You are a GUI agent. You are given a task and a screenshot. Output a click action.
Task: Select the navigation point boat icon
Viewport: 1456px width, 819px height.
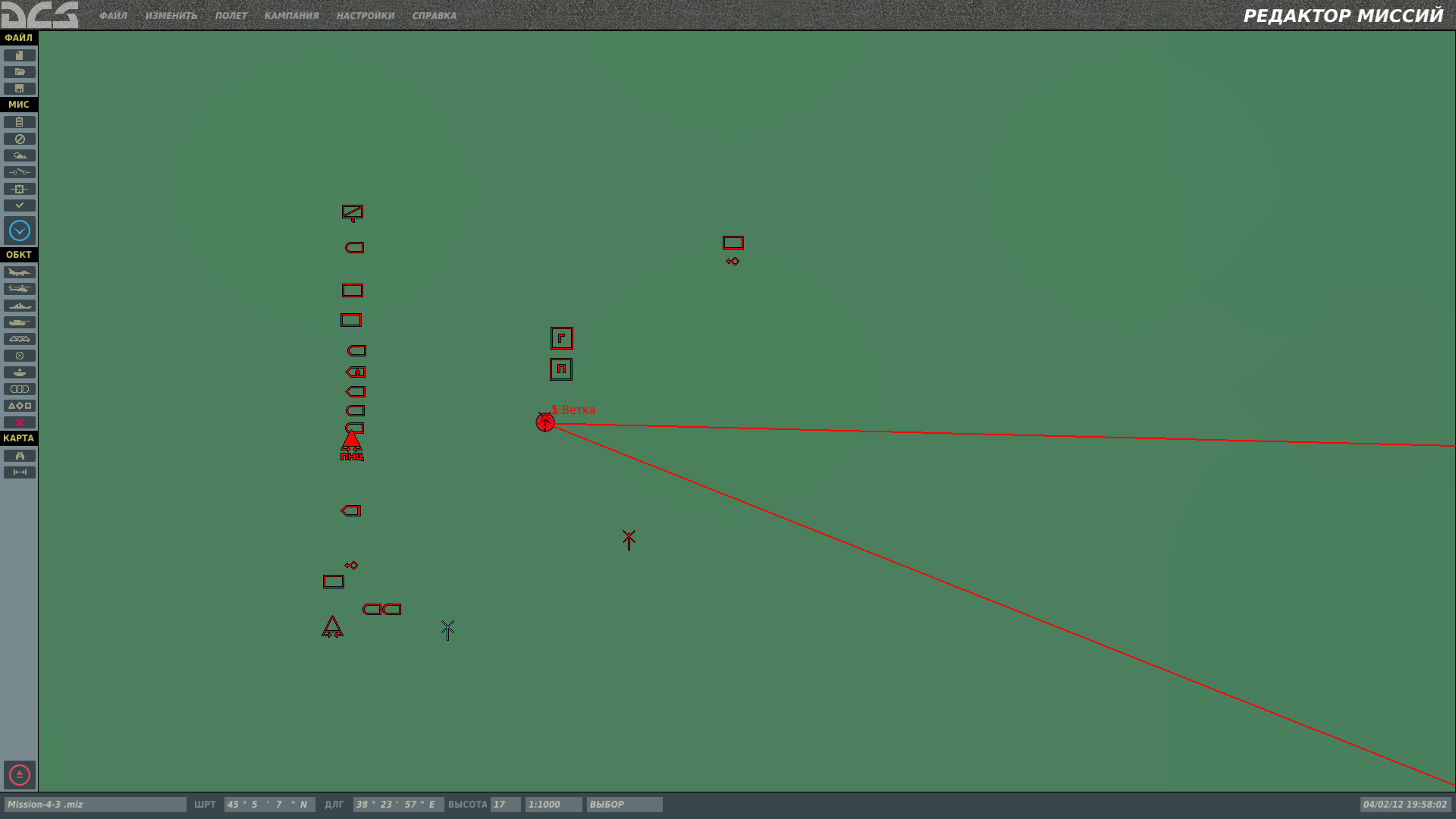pos(20,372)
